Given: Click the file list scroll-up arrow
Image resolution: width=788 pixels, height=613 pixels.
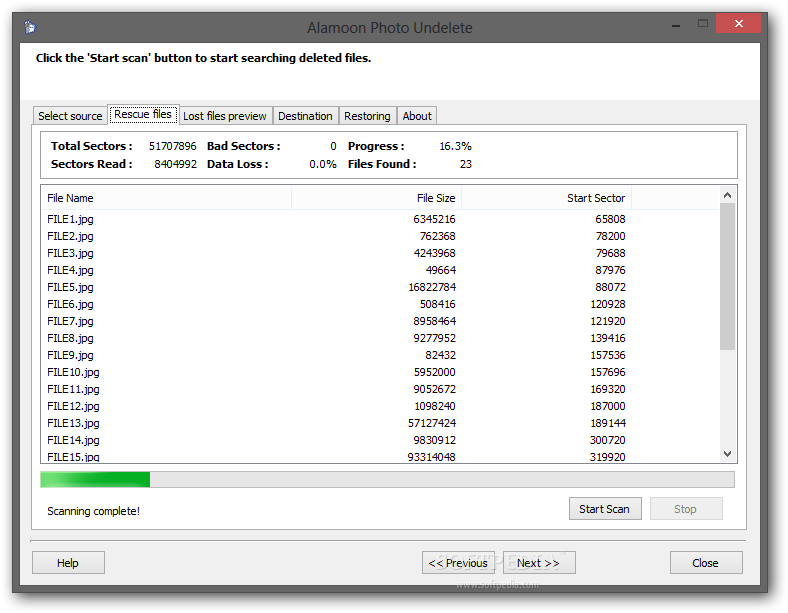Looking at the screenshot, I should [727, 195].
